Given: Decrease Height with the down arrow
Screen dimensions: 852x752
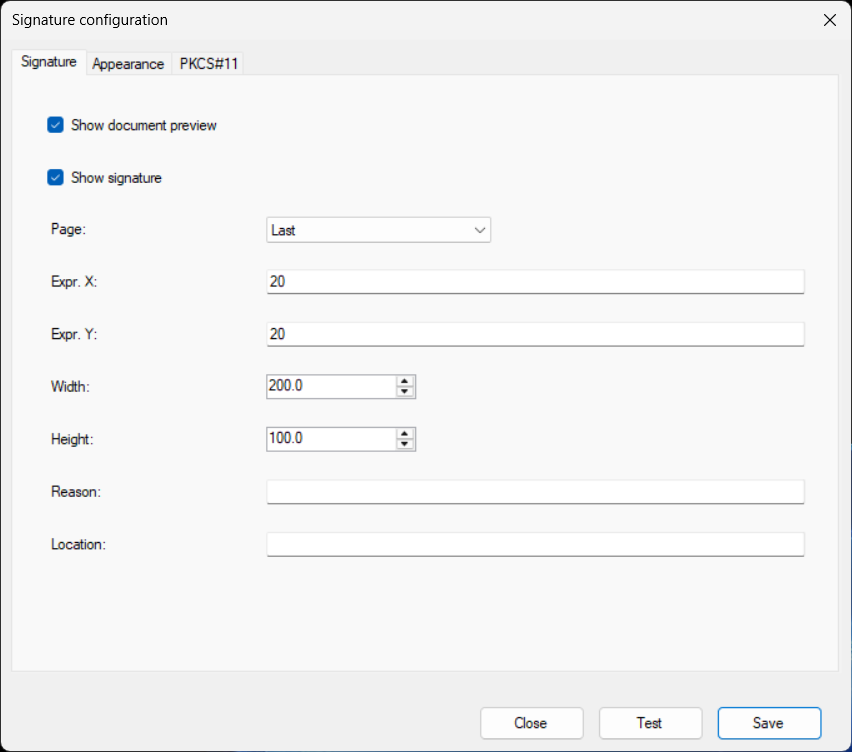Looking at the screenshot, I should click(x=405, y=444).
